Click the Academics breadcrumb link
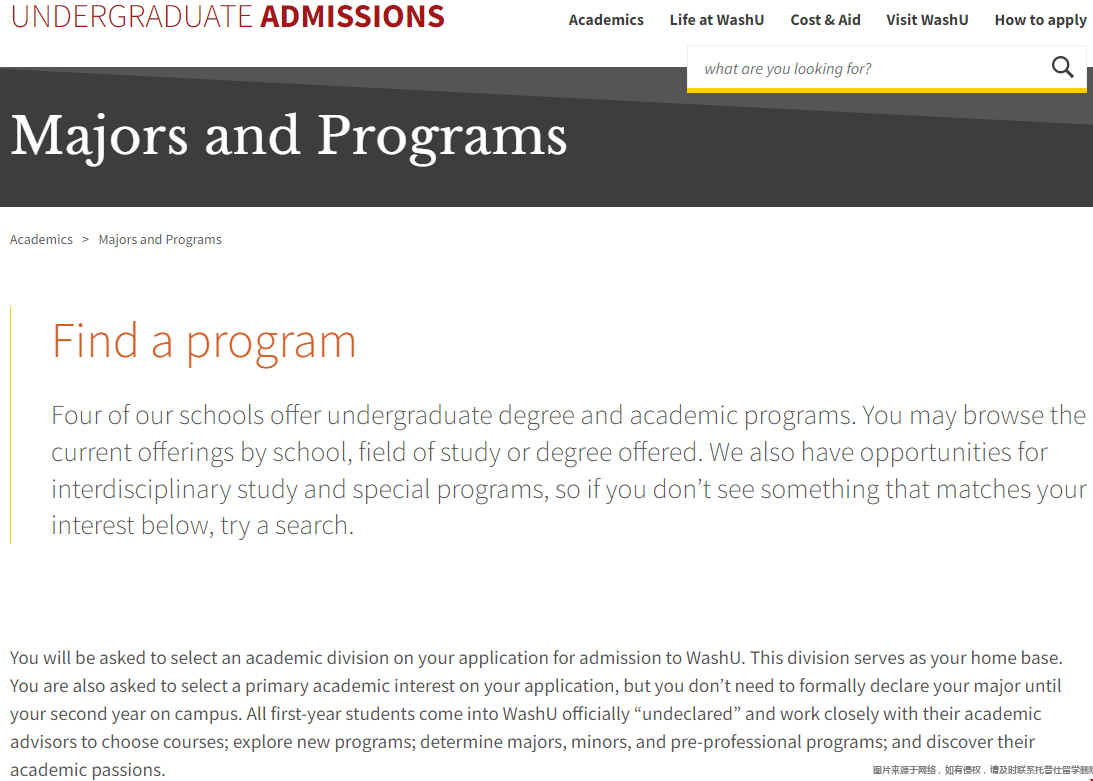This screenshot has height=781, width=1093. click(41, 240)
